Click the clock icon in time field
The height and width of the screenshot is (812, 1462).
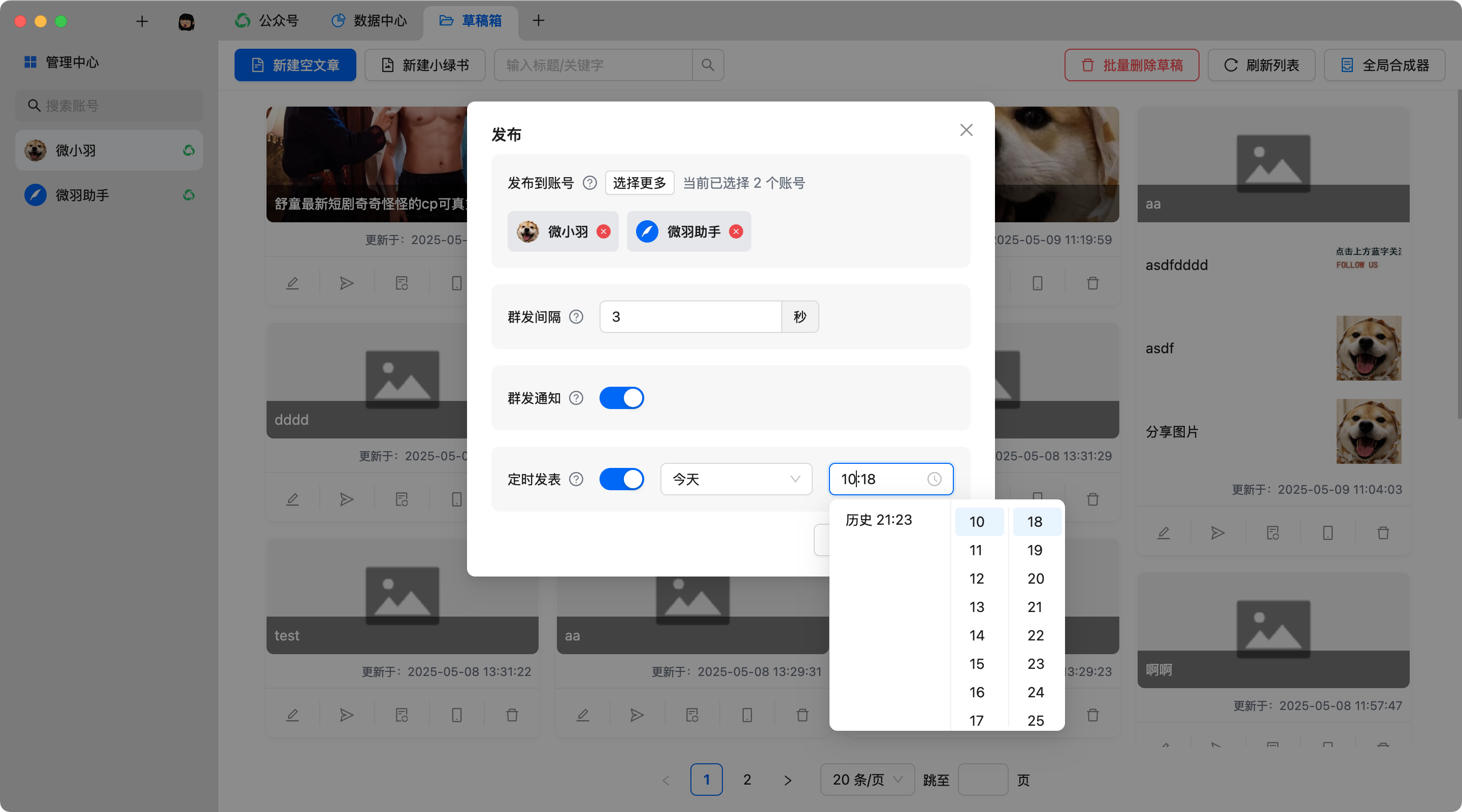pyautogui.click(x=934, y=480)
